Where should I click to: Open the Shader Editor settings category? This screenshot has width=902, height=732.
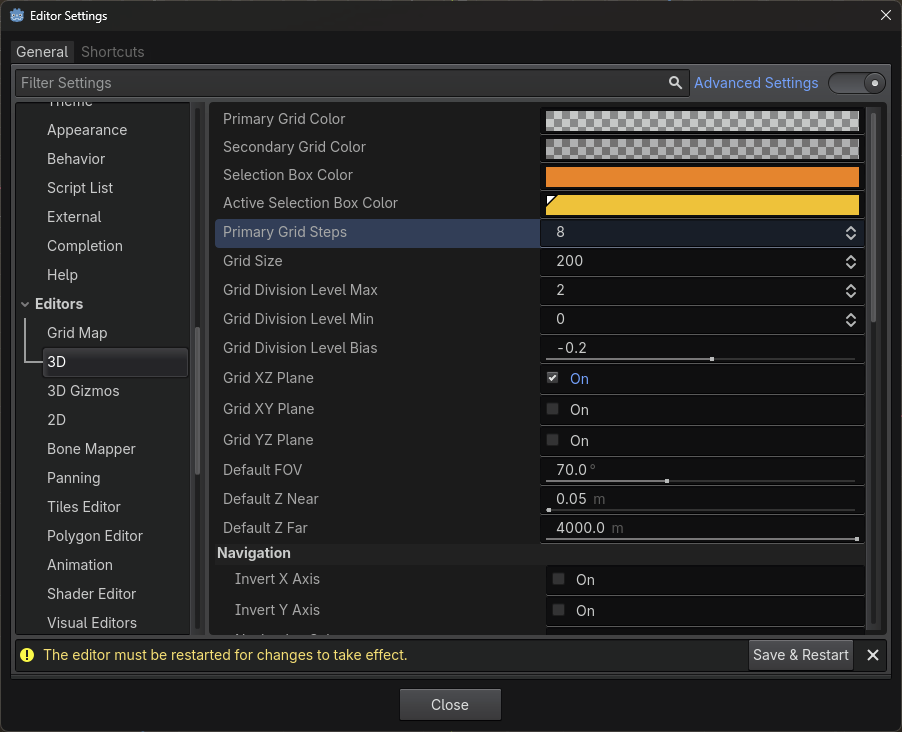click(91, 594)
